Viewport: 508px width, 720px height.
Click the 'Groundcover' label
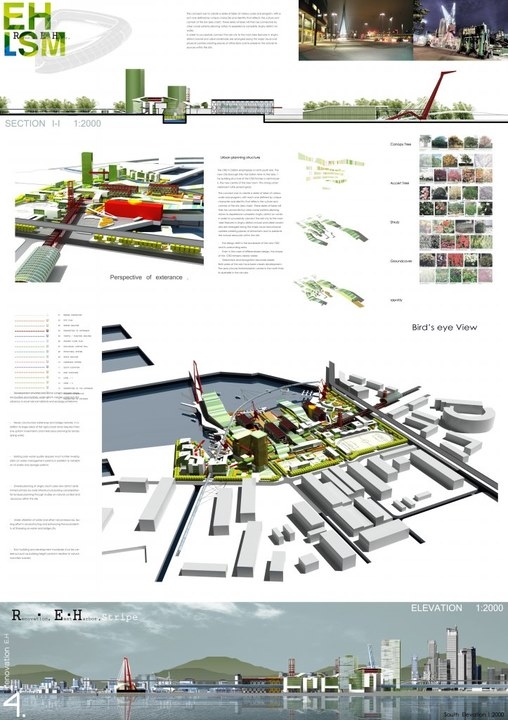401,261
